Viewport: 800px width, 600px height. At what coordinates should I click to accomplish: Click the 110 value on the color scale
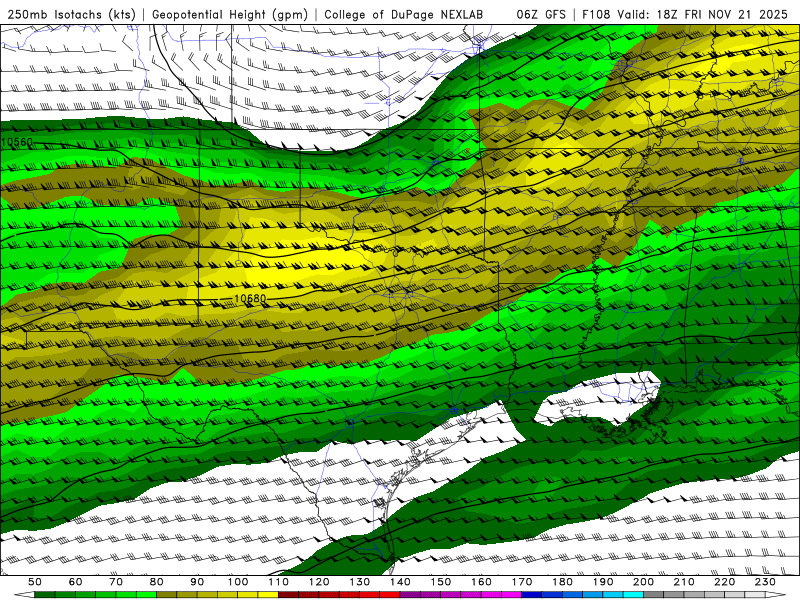(279, 582)
